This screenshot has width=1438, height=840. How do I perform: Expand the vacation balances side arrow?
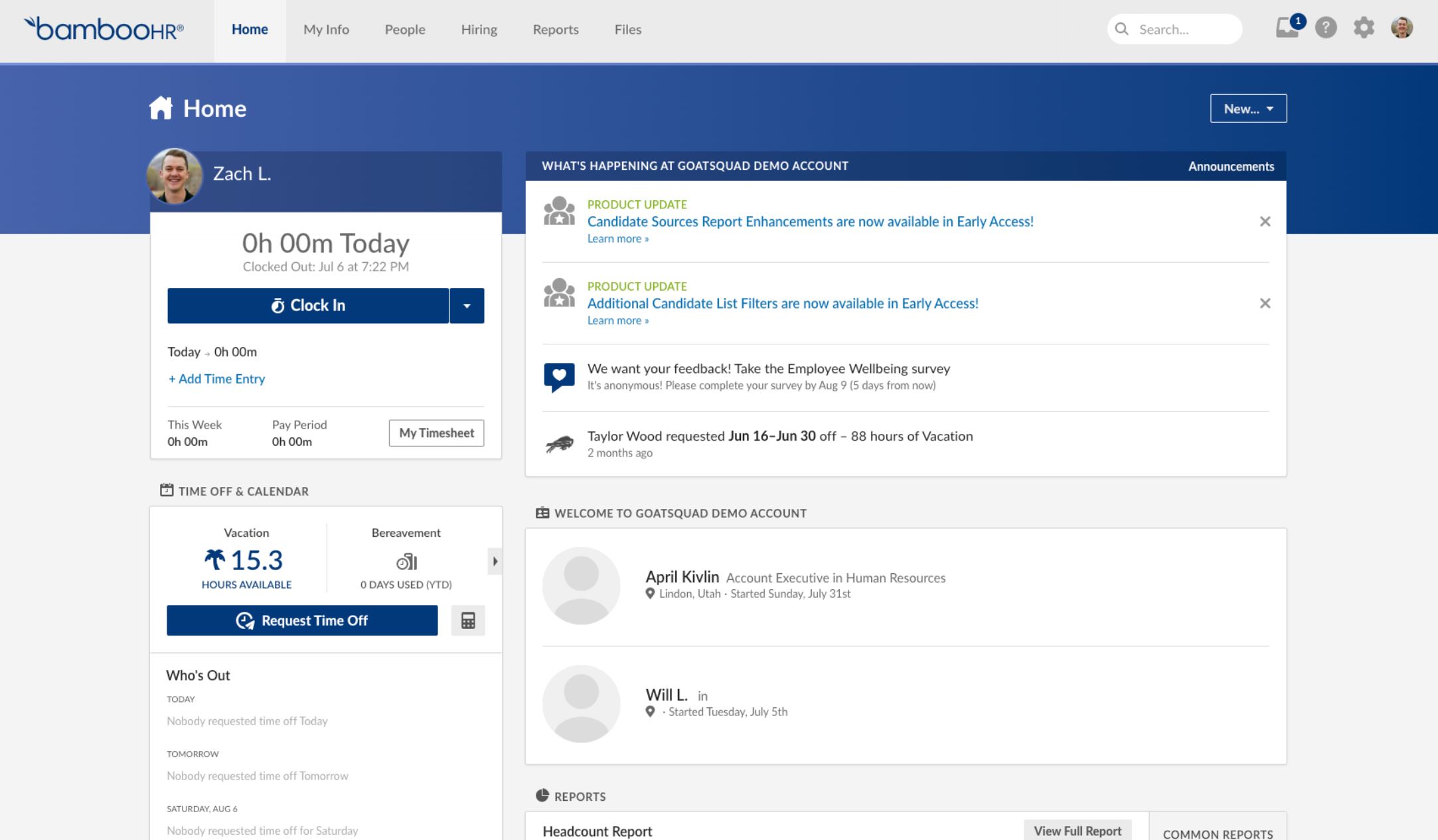point(495,560)
